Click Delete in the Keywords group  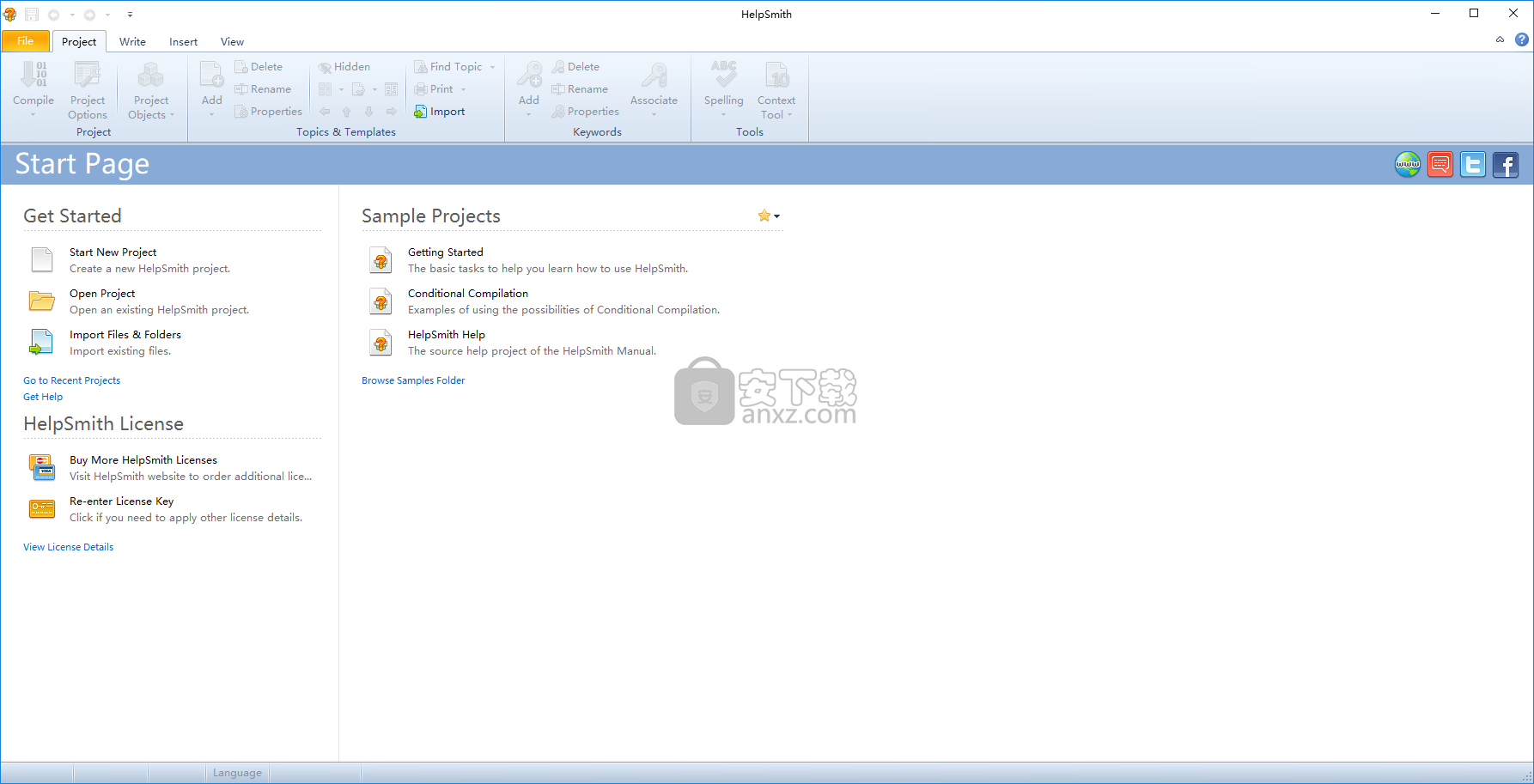pos(575,67)
